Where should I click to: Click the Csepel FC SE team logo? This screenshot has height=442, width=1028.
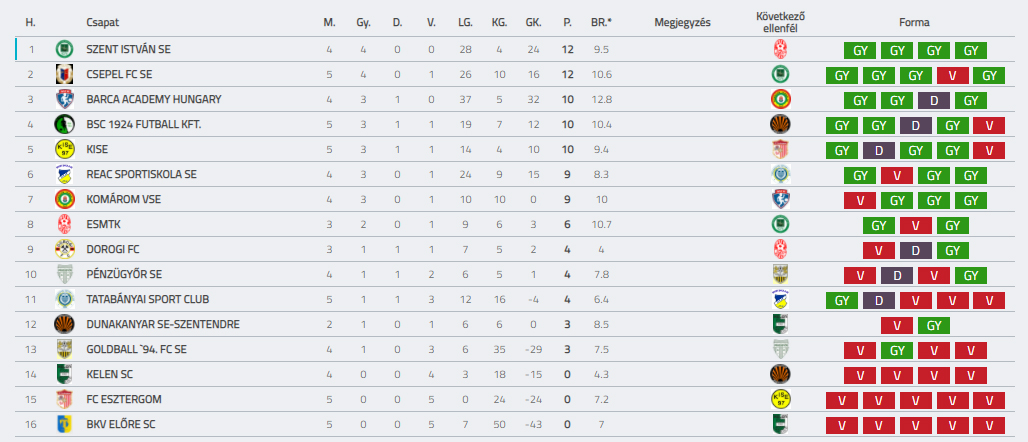tap(64, 74)
